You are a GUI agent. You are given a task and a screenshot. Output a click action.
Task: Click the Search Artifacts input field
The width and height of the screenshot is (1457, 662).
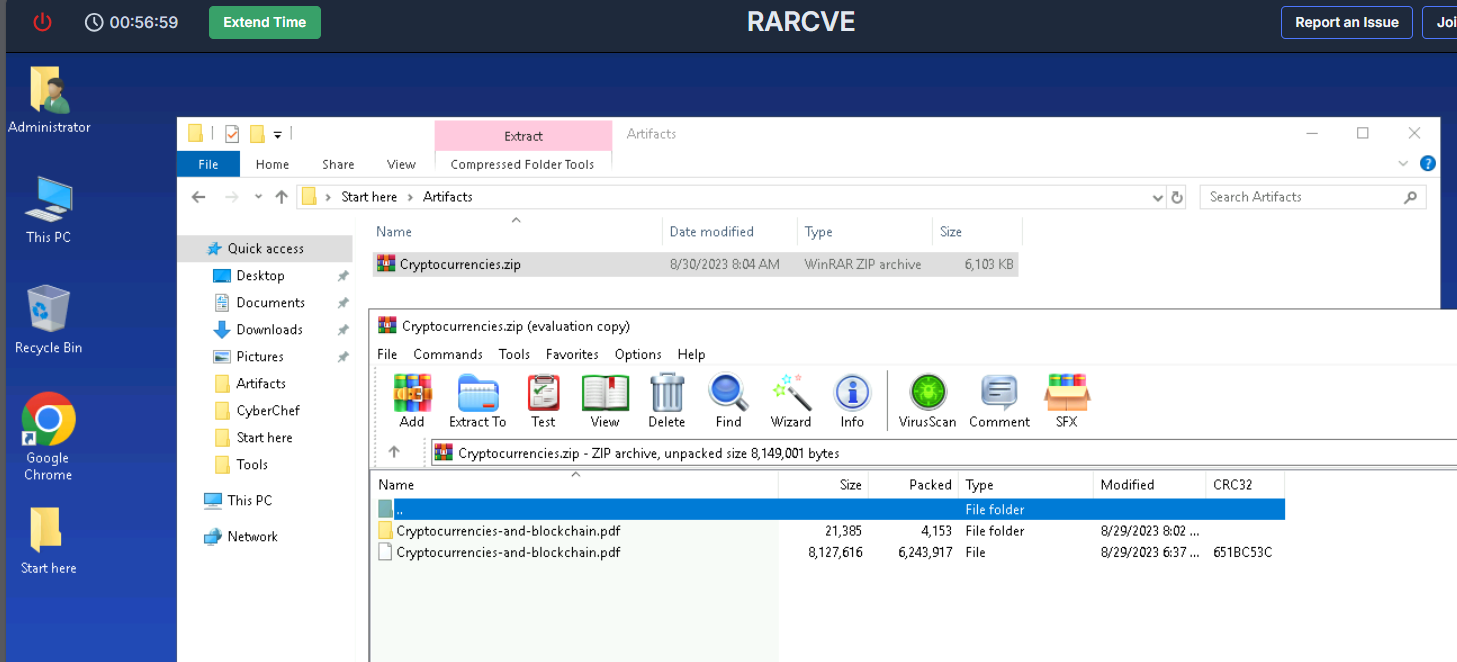coord(1300,197)
